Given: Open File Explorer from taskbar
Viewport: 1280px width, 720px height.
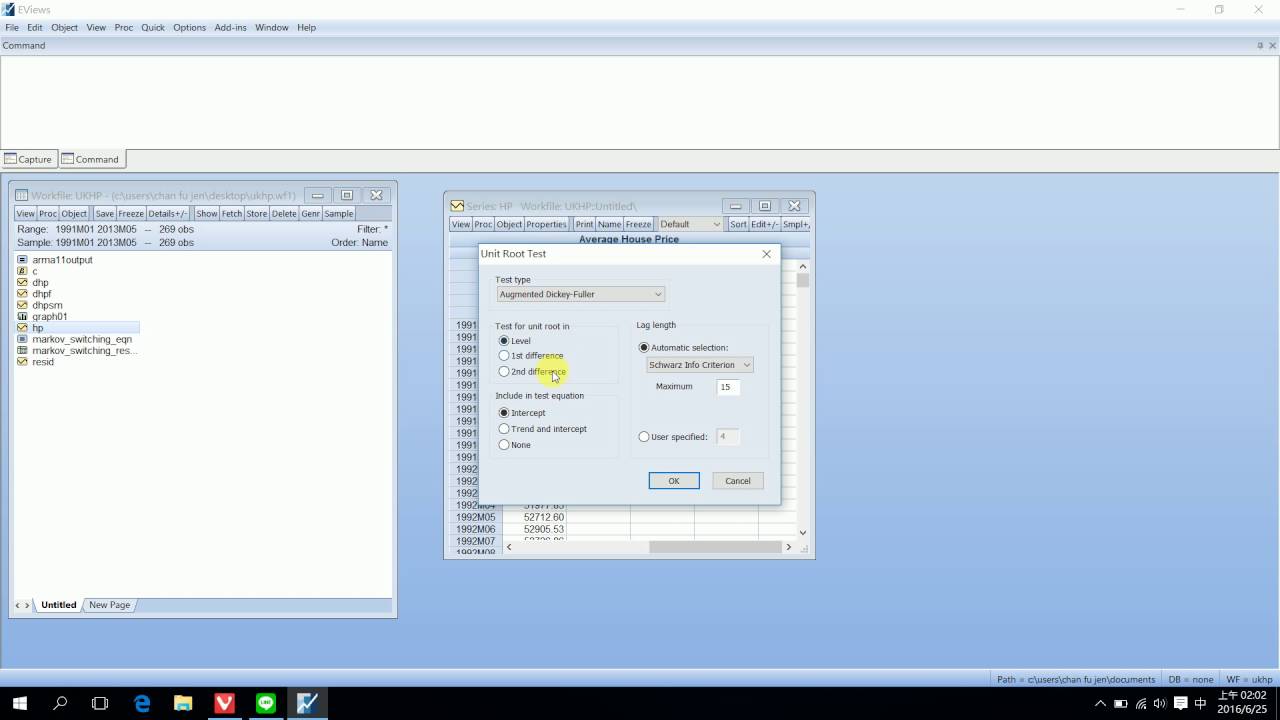Looking at the screenshot, I should (x=183, y=703).
